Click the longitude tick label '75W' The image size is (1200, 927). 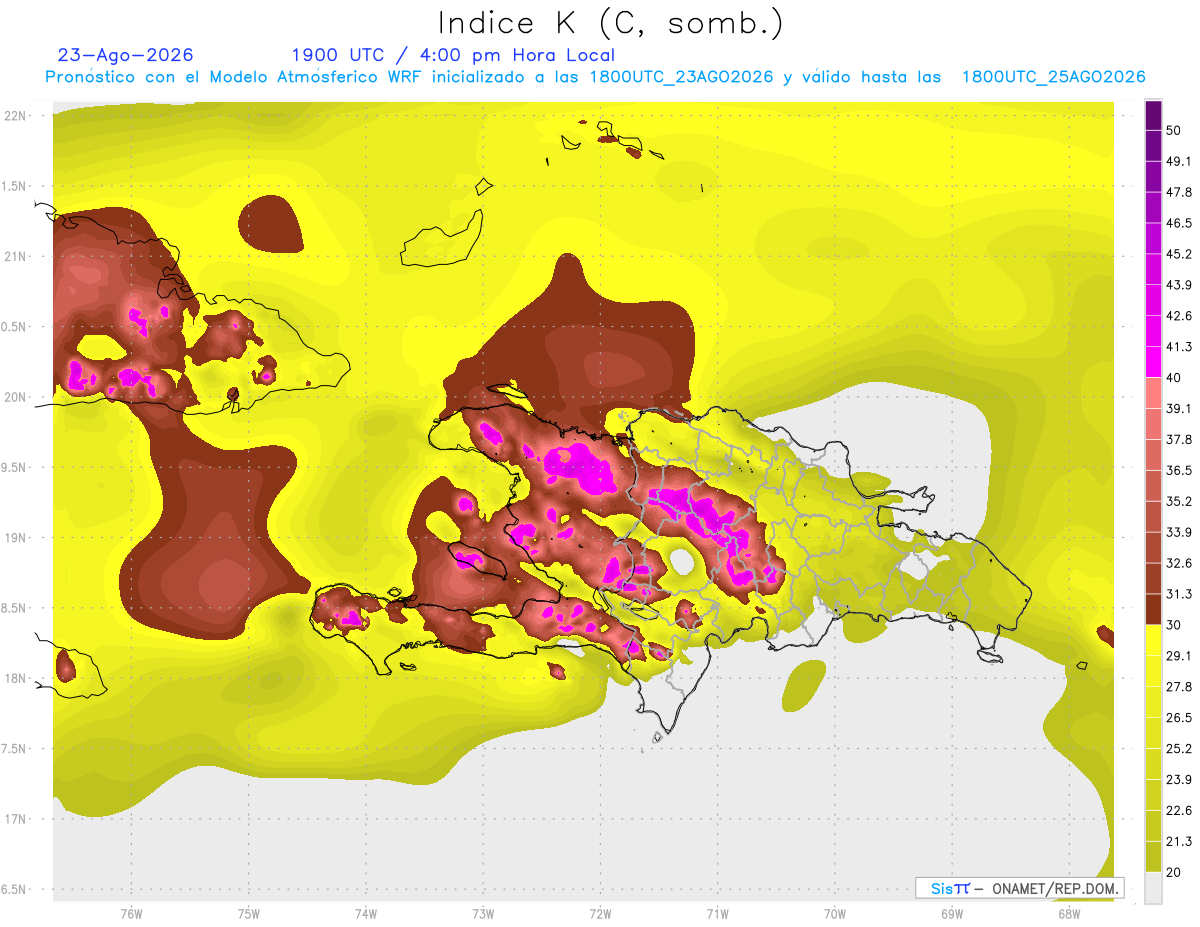[248, 914]
